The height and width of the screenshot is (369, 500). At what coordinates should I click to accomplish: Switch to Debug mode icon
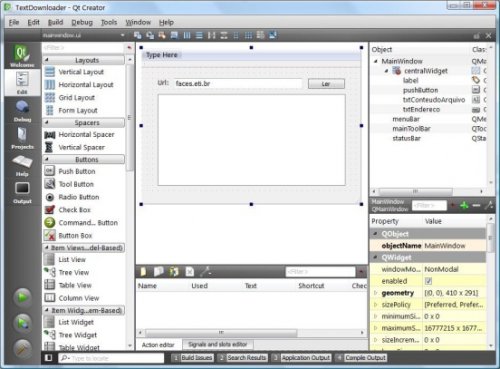pos(22,111)
